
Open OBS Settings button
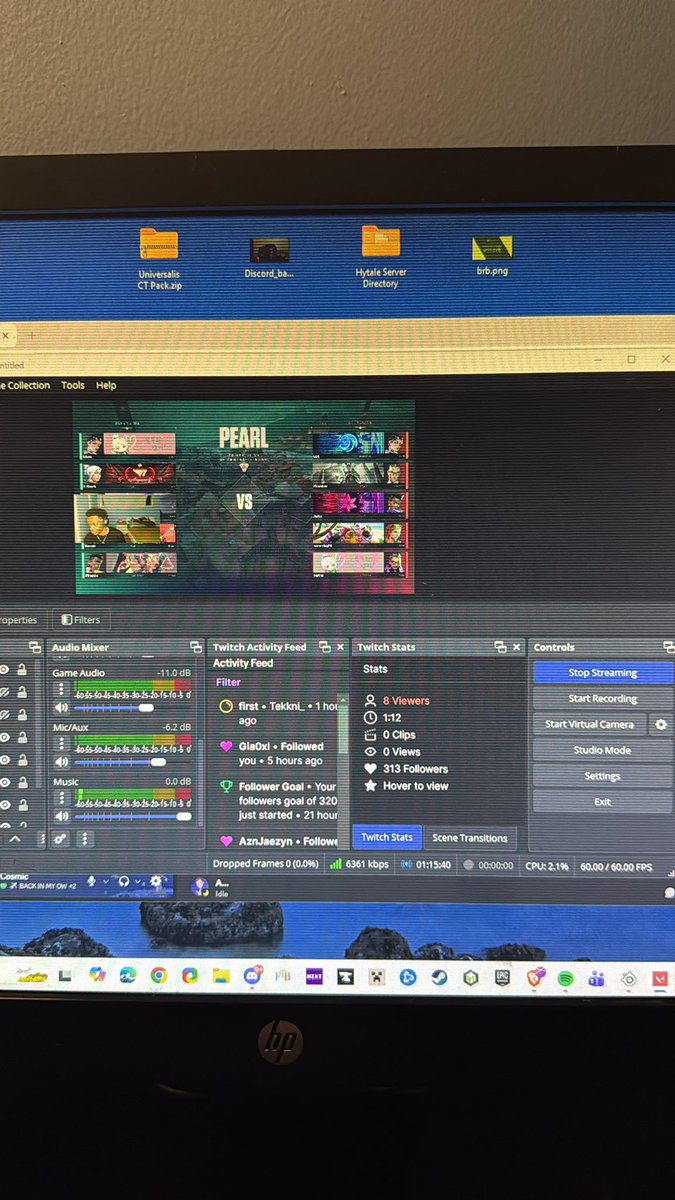tap(602, 776)
